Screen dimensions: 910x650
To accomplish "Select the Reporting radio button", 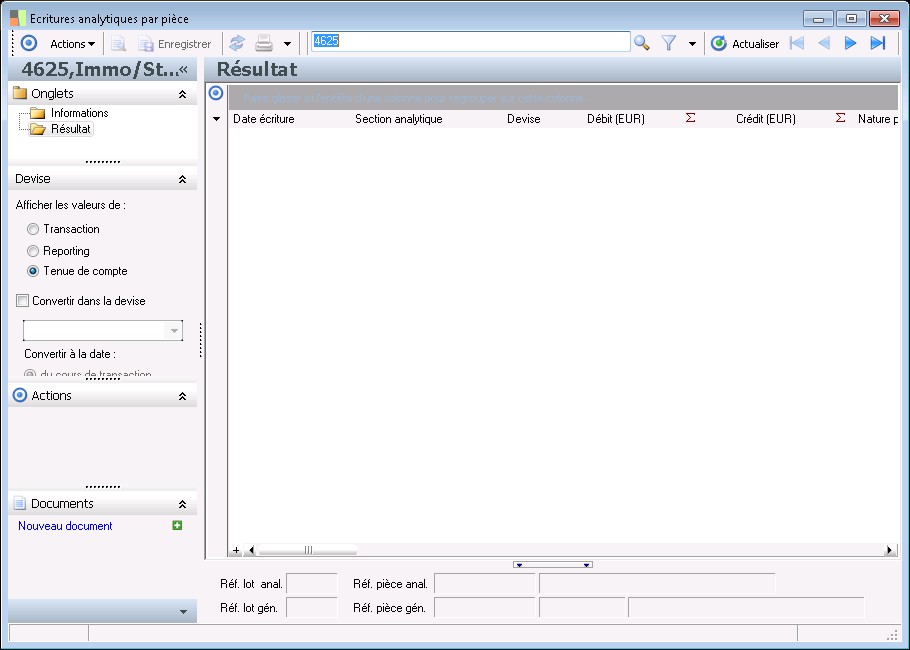I will tap(33, 251).
